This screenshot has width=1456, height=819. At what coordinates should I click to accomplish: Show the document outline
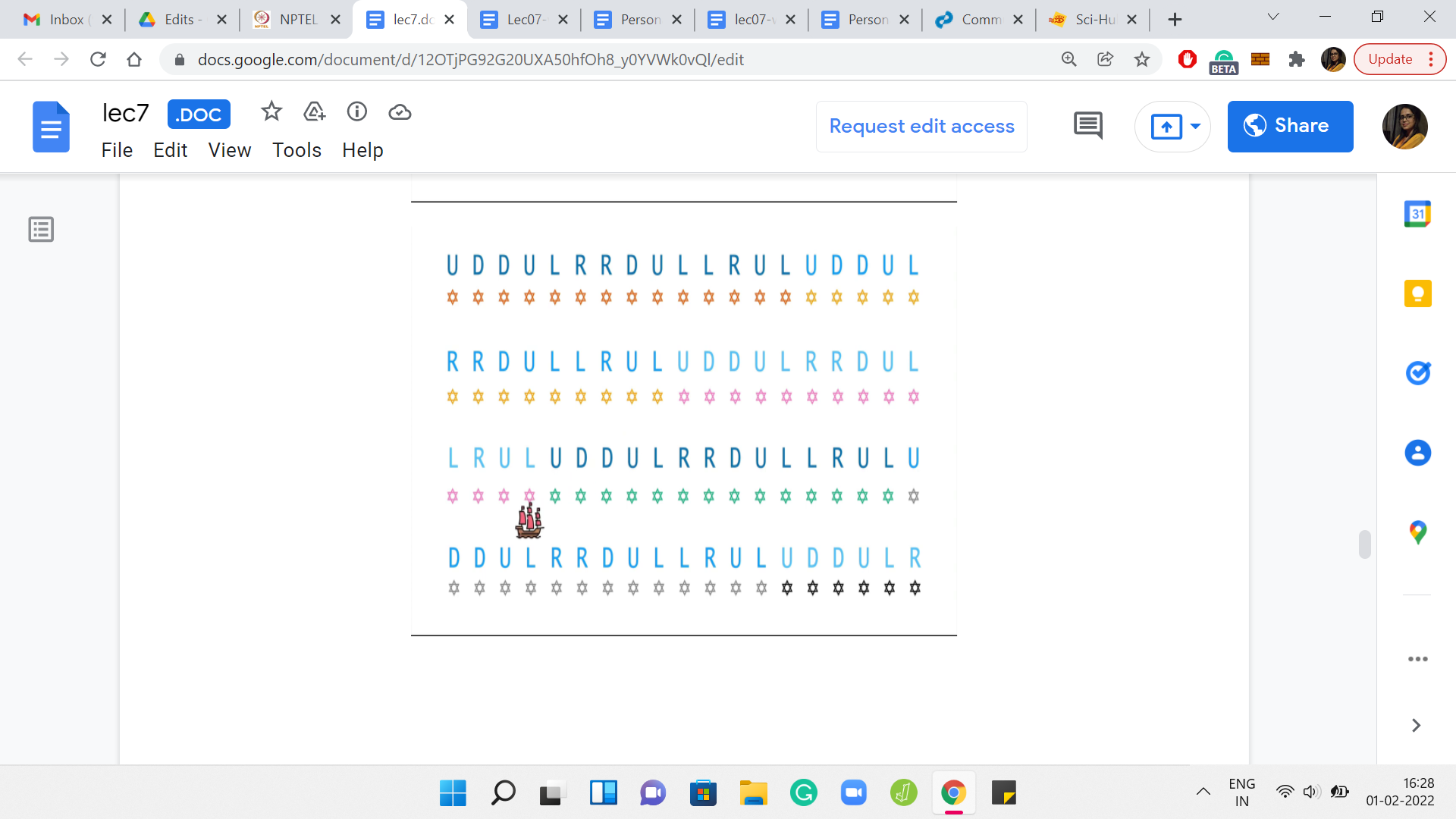coord(41,229)
